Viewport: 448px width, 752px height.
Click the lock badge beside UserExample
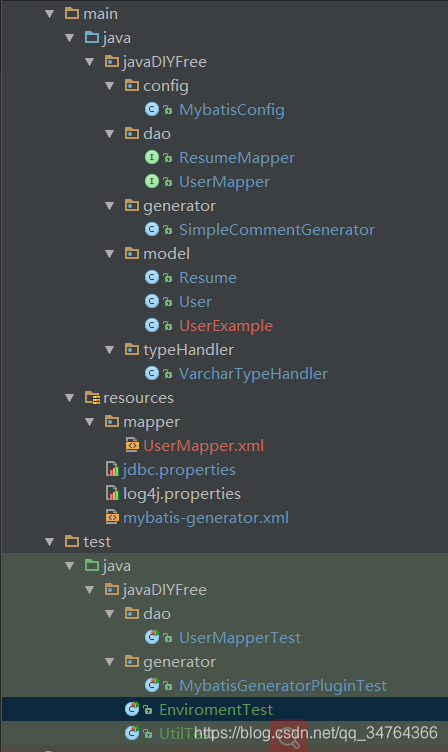tap(167, 326)
